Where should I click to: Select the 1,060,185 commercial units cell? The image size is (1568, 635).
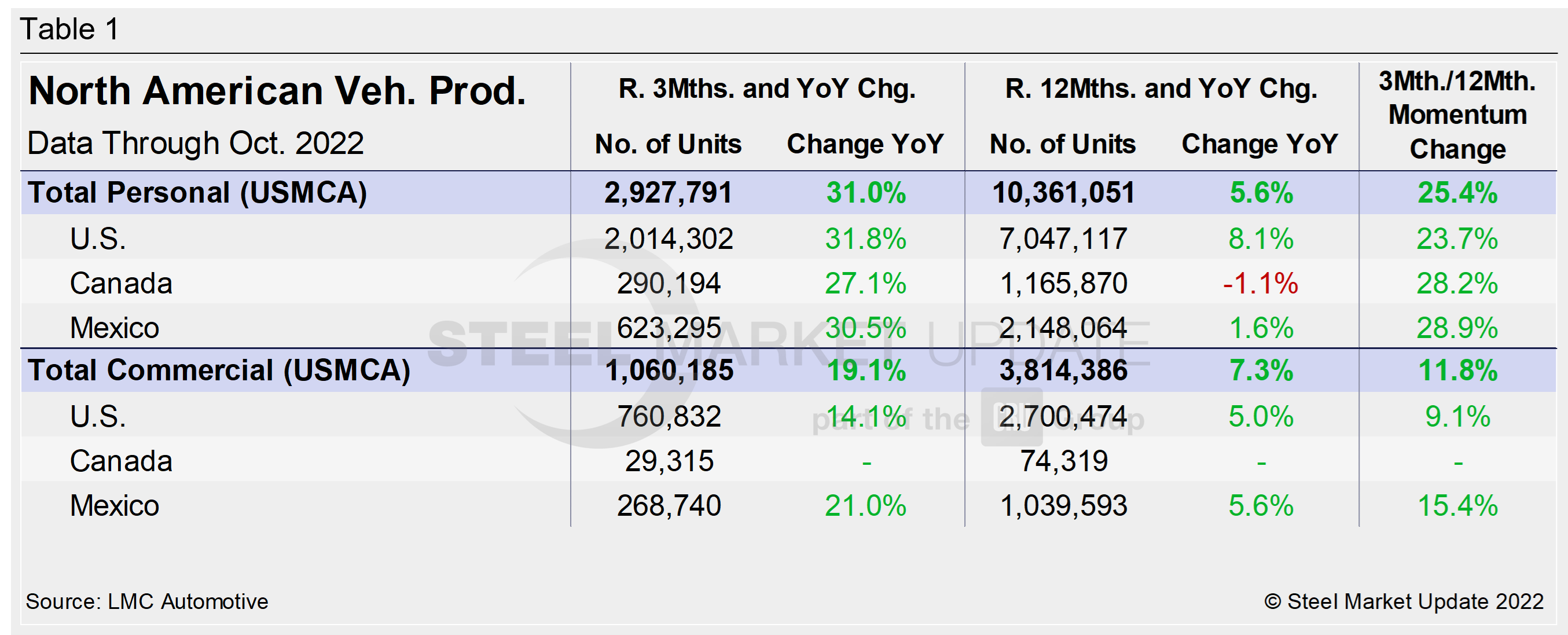point(669,371)
